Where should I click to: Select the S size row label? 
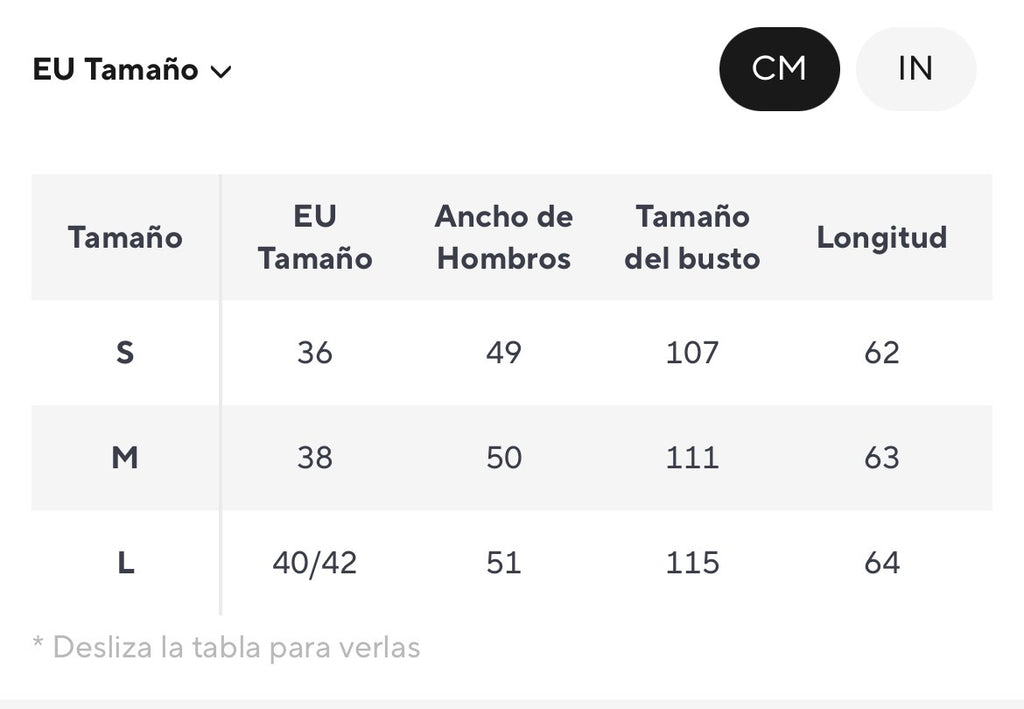[125, 353]
